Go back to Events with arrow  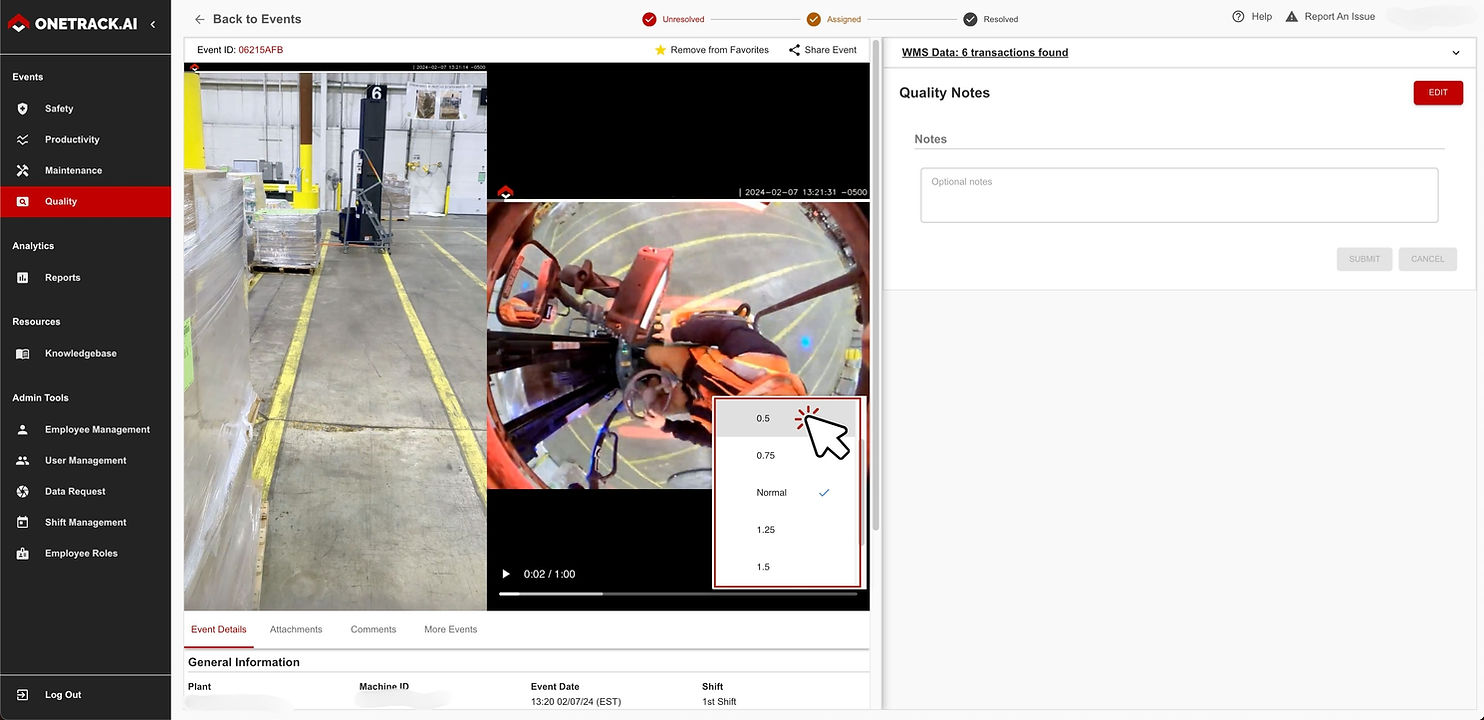(x=200, y=19)
